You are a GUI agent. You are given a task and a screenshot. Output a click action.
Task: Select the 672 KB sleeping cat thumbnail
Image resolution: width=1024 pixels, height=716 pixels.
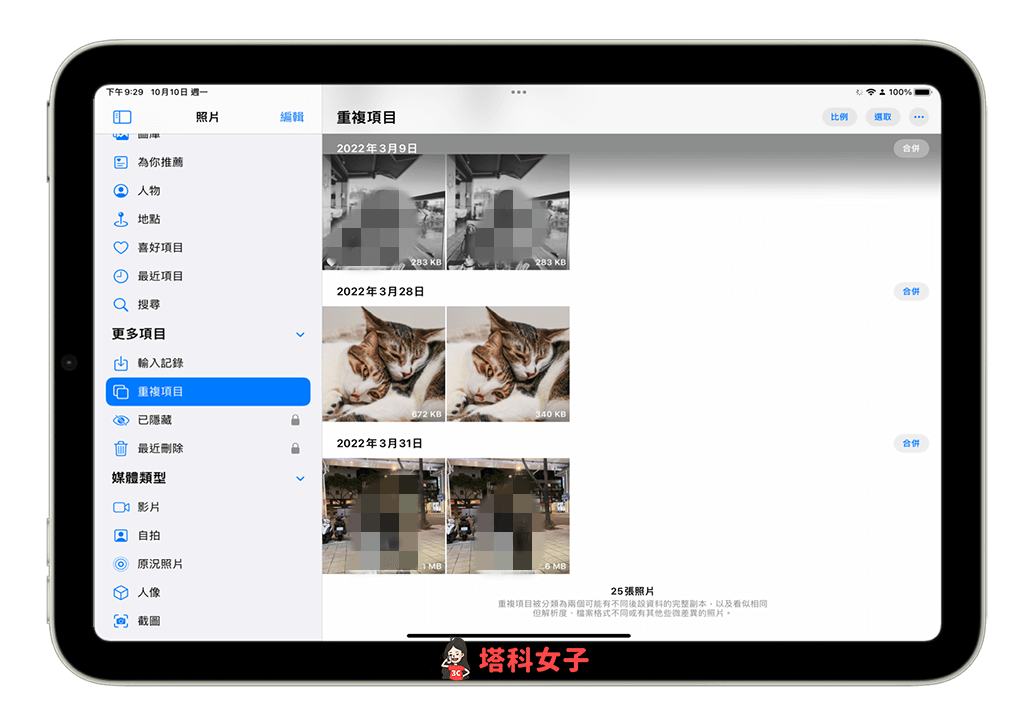[x=383, y=363]
